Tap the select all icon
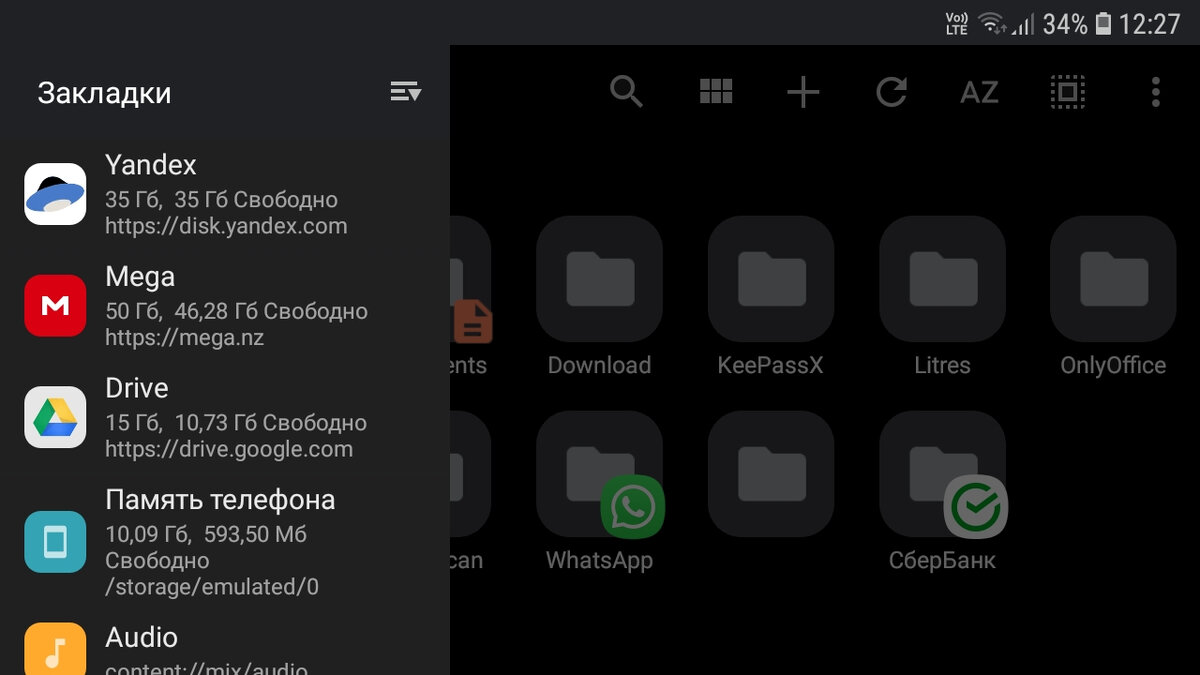Image resolution: width=1200 pixels, height=675 pixels. click(x=1067, y=93)
